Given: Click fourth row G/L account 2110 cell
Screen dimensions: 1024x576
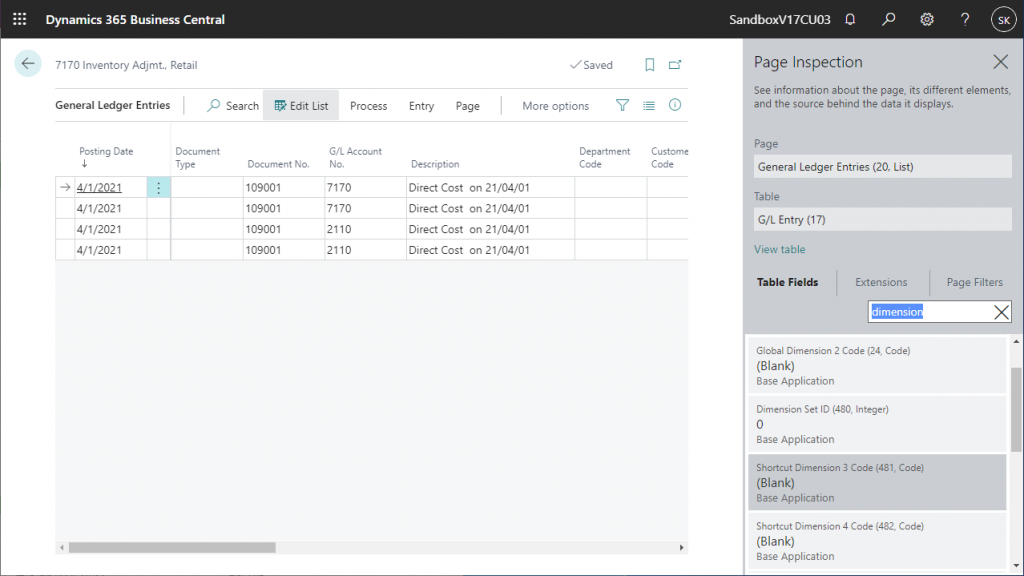Looking at the screenshot, I should (365, 250).
